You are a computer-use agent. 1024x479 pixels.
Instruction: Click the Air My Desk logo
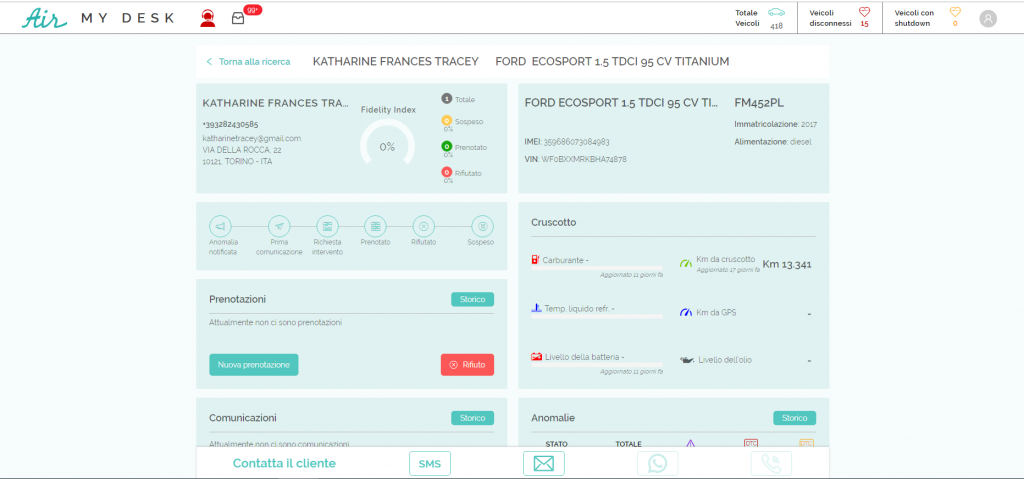tap(99, 18)
